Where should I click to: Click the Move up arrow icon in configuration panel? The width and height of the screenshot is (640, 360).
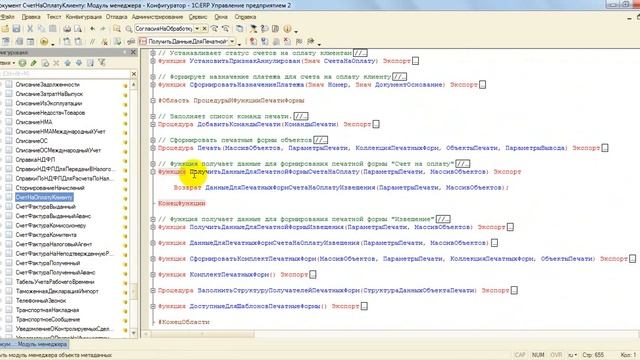pyautogui.click(x=67, y=63)
